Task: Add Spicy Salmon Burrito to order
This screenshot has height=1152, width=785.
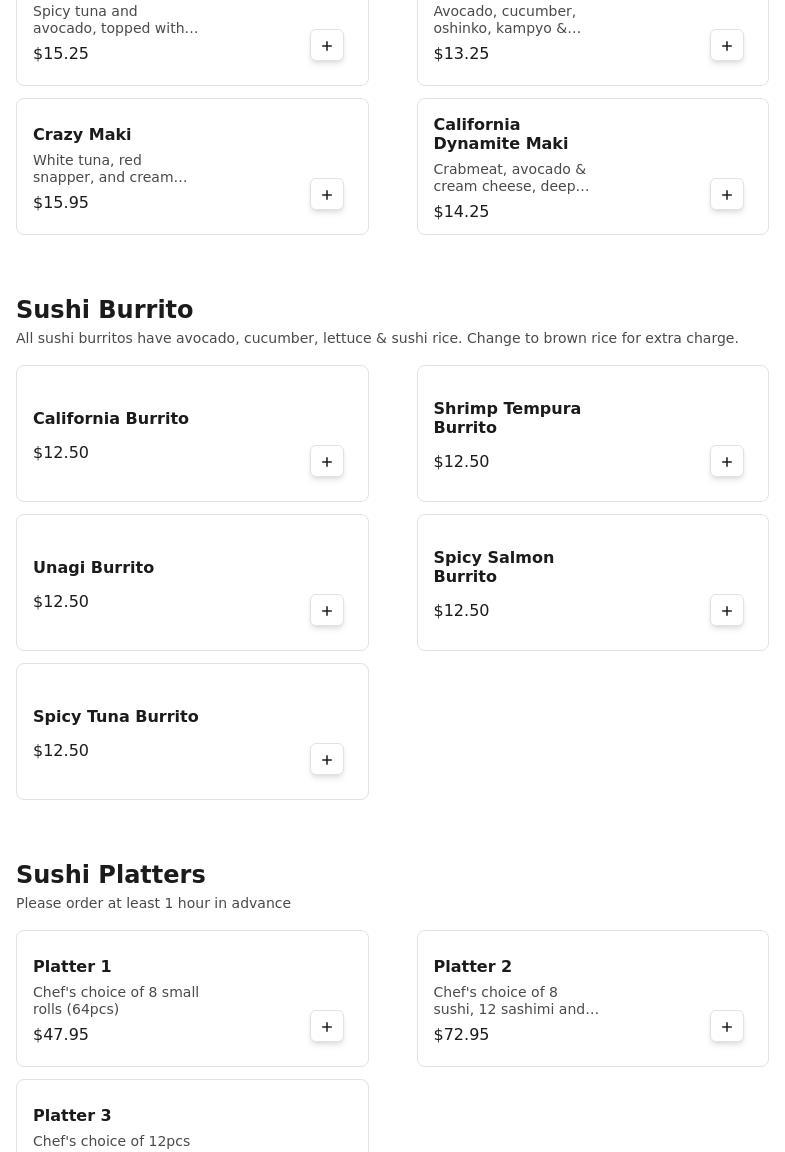Action: coord(727,611)
